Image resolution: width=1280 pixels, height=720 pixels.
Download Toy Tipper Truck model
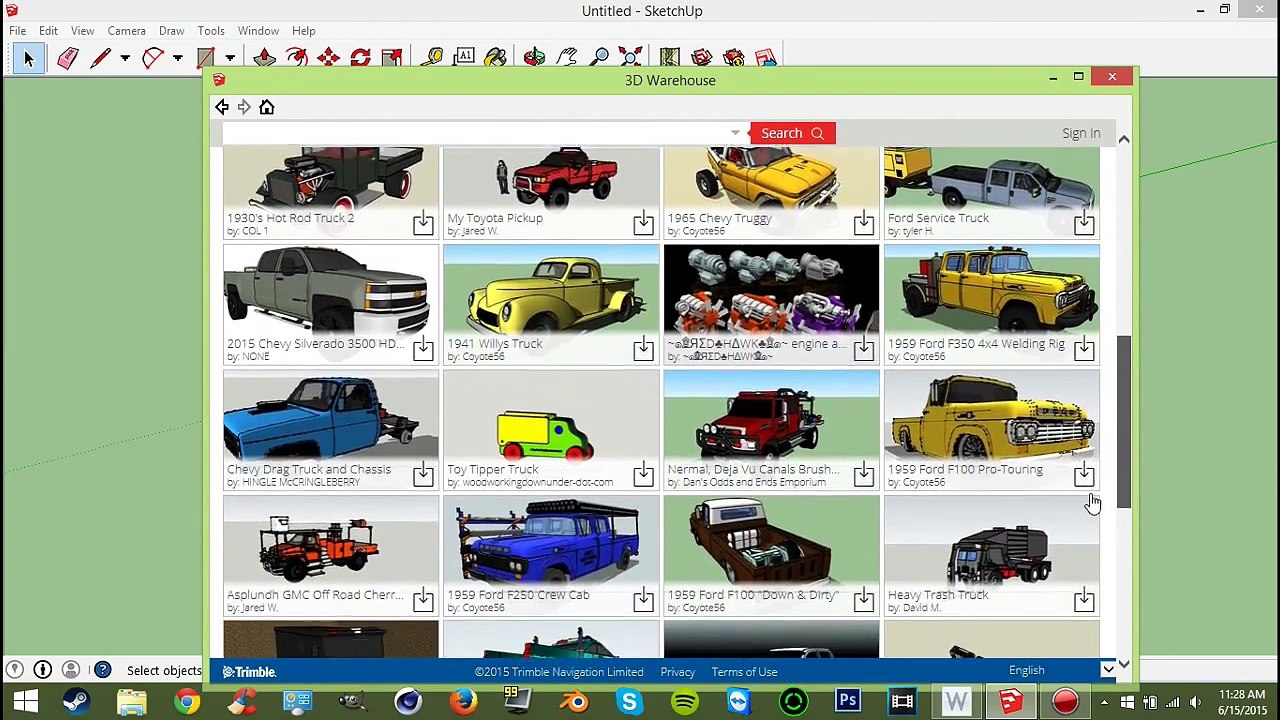click(643, 475)
